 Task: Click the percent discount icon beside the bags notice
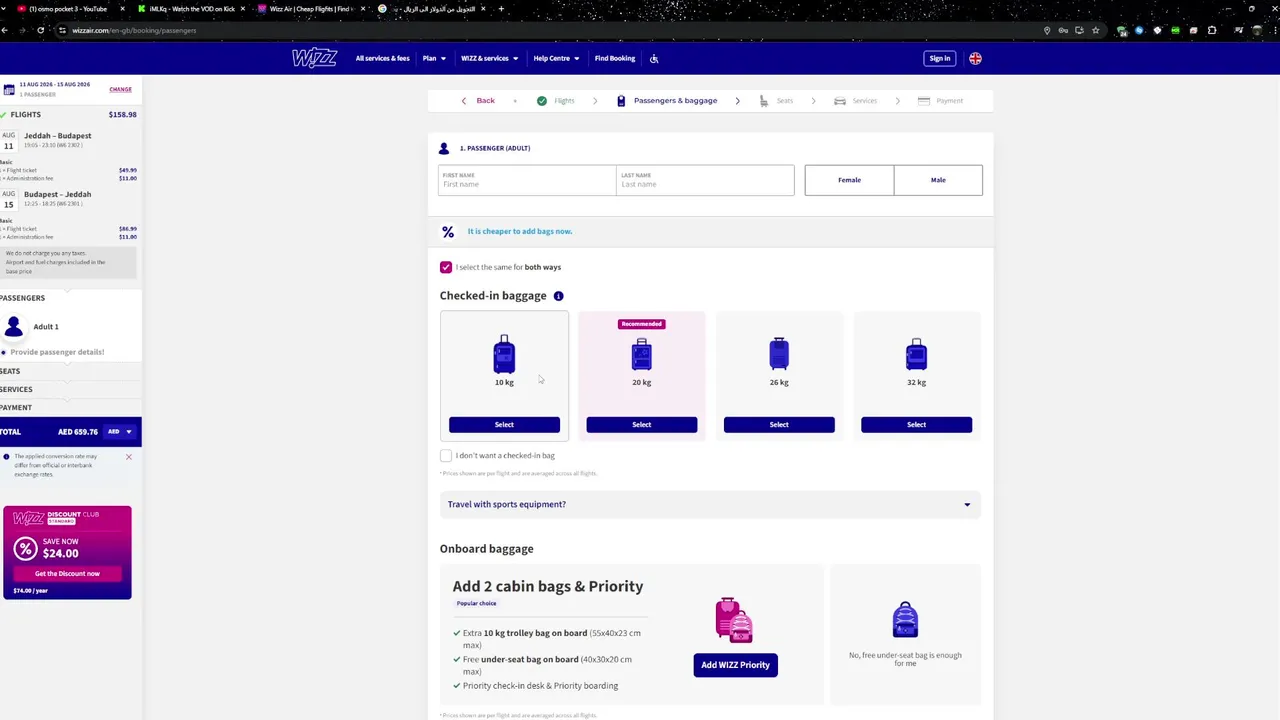(448, 232)
